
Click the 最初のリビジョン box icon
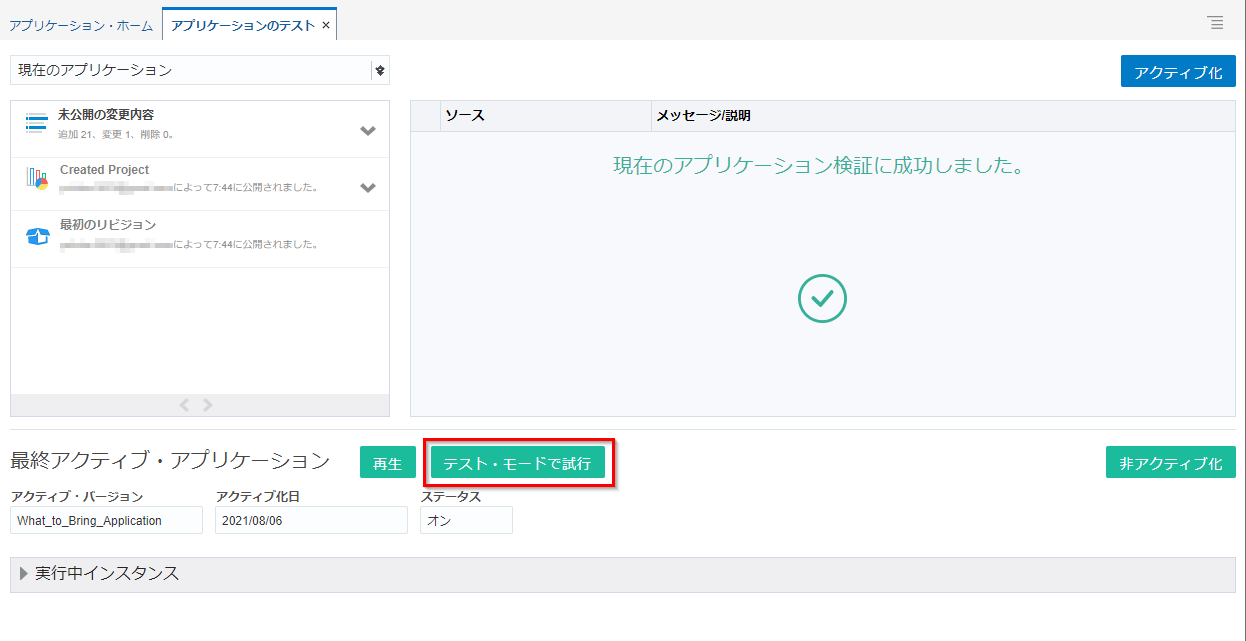click(x=37, y=237)
